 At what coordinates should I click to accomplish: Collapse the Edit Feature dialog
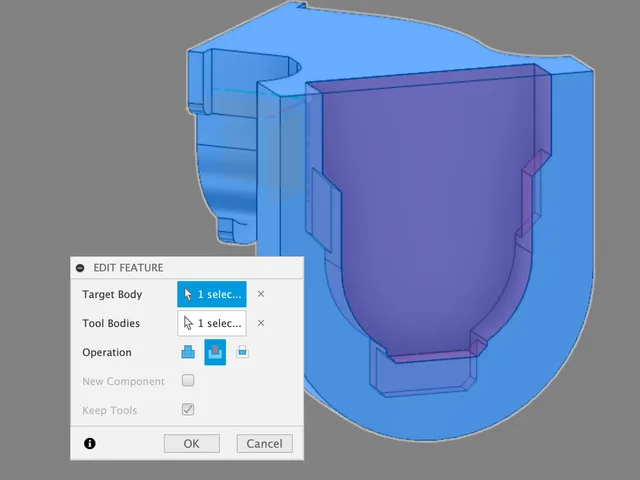80,268
